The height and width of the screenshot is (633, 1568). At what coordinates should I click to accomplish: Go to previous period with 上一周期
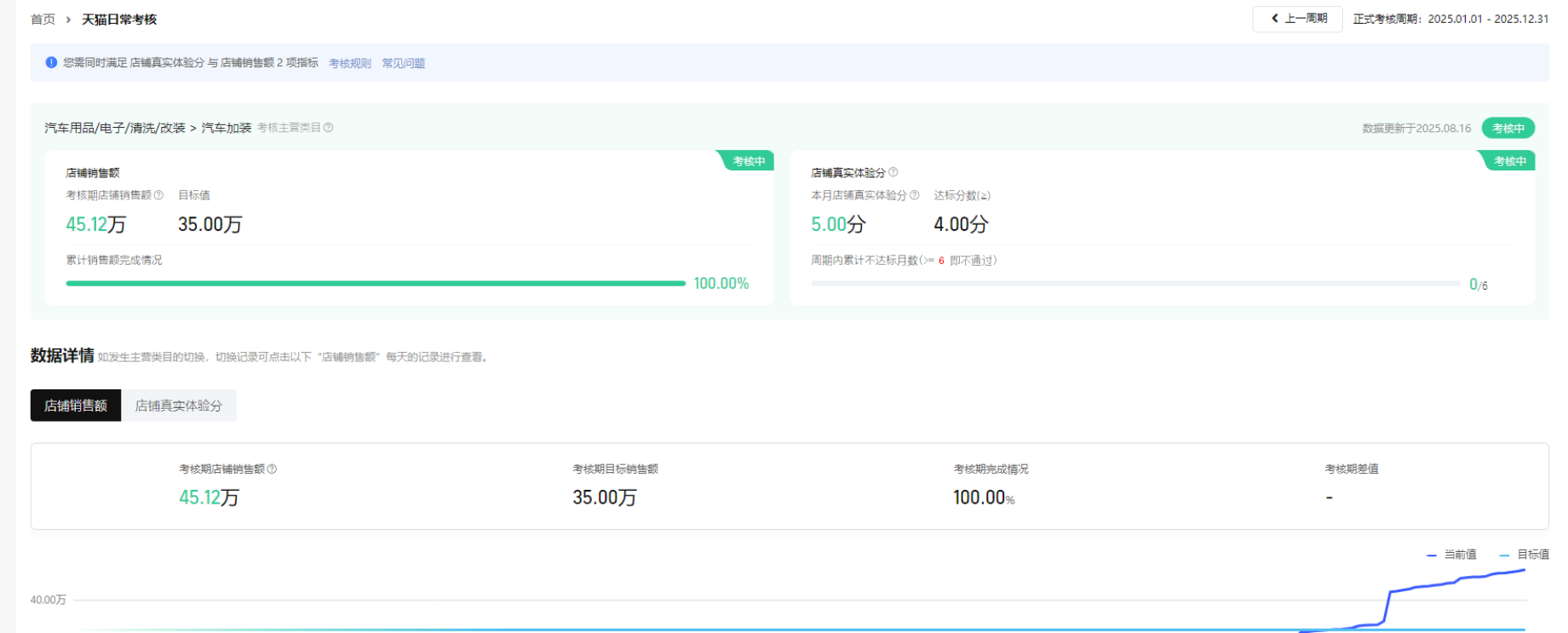[x=1297, y=19]
